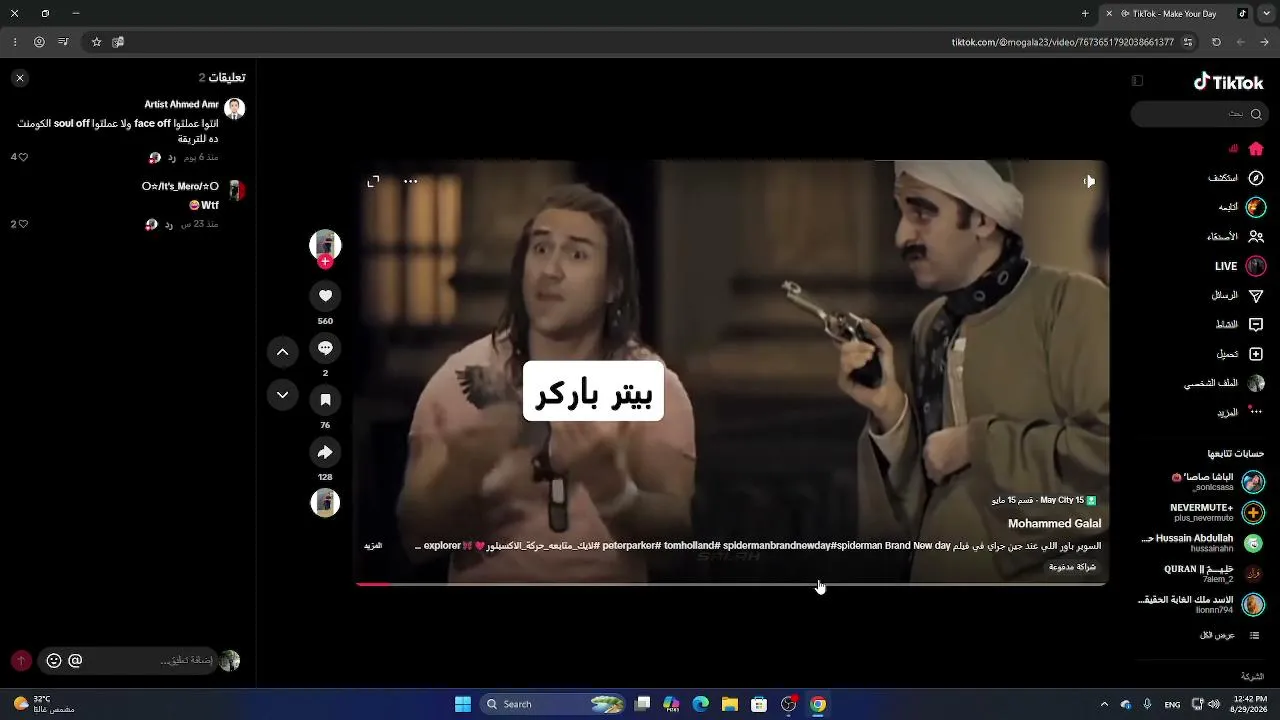Open the Messages paper-plane icon
Image resolution: width=1280 pixels, height=720 pixels.
point(1256,296)
